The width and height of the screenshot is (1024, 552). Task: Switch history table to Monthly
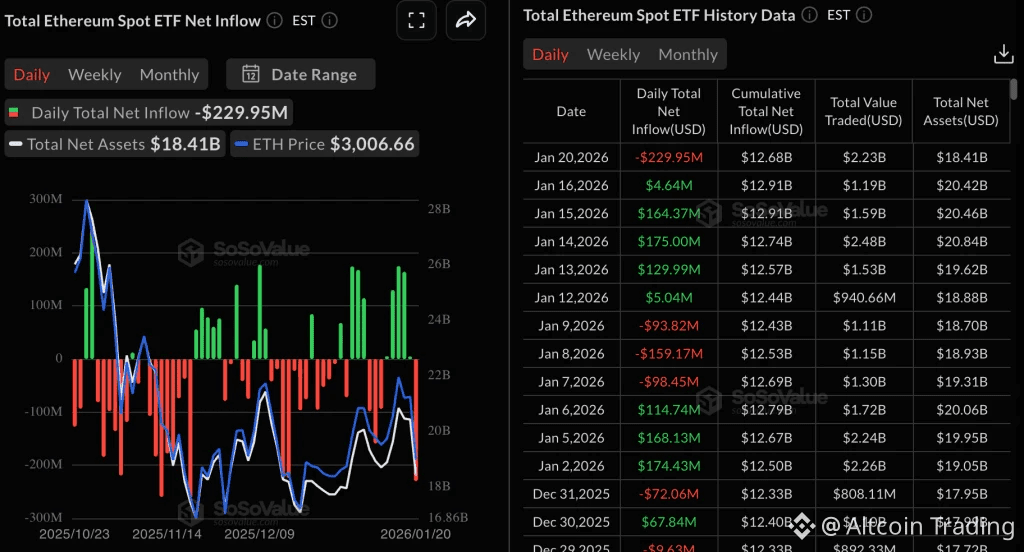[688, 54]
